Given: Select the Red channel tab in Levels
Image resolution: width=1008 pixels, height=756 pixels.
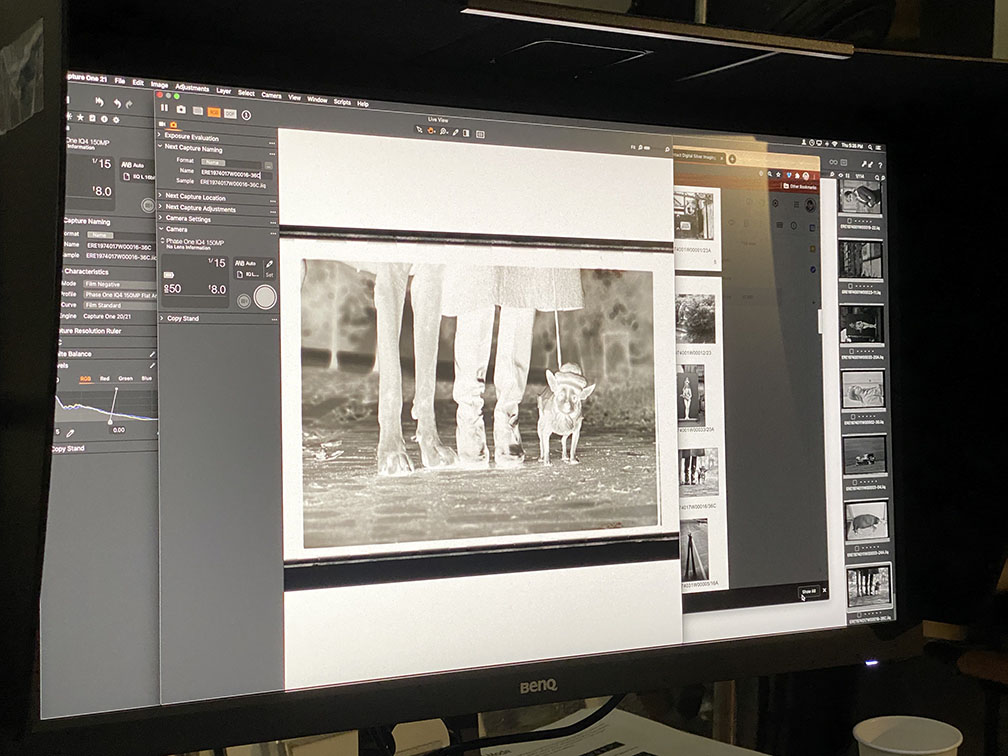Looking at the screenshot, I should click(x=105, y=379).
